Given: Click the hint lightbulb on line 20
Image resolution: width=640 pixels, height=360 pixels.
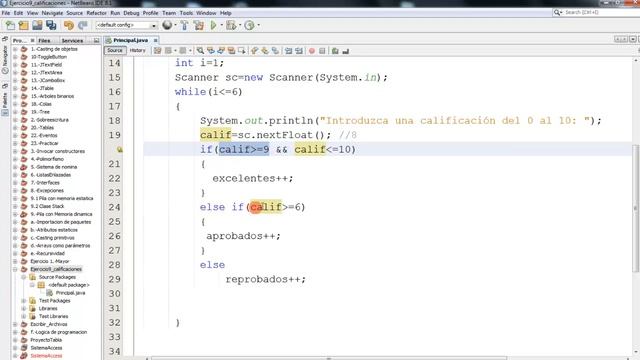Looking at the screenshot, I should click(120, 150).
